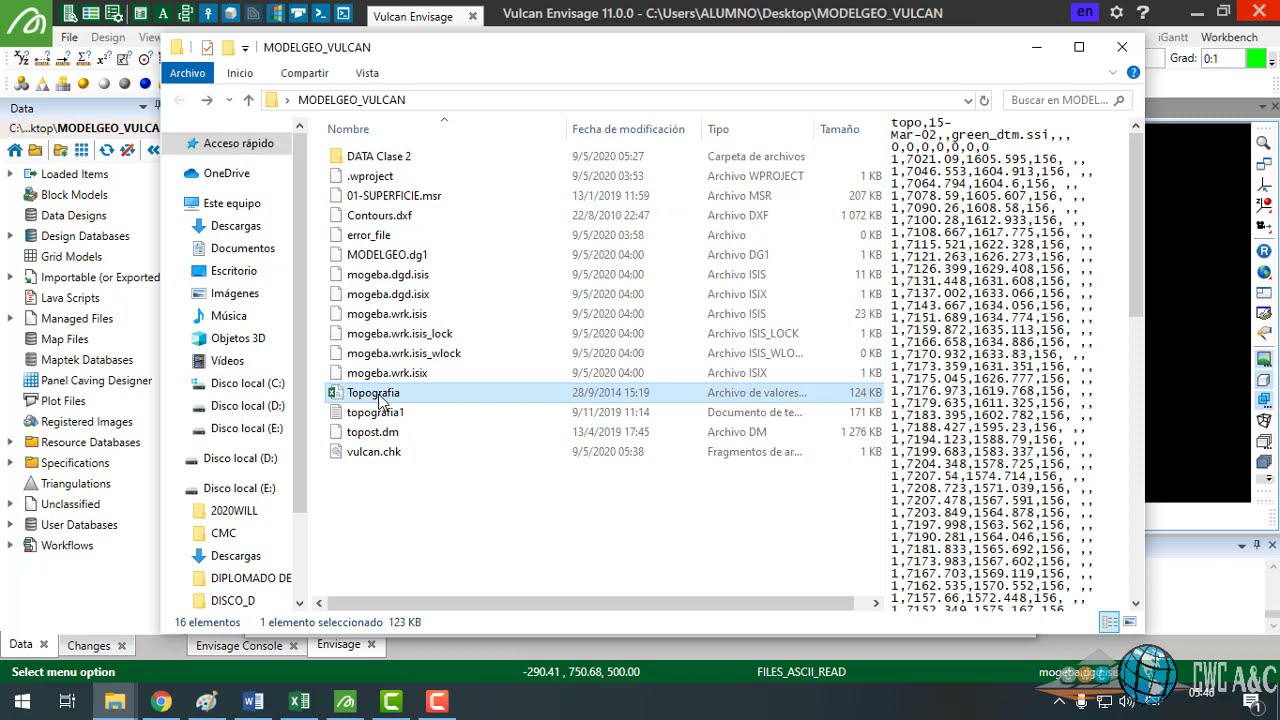Open Microsoft Word from taskbar

click(253, 701)
